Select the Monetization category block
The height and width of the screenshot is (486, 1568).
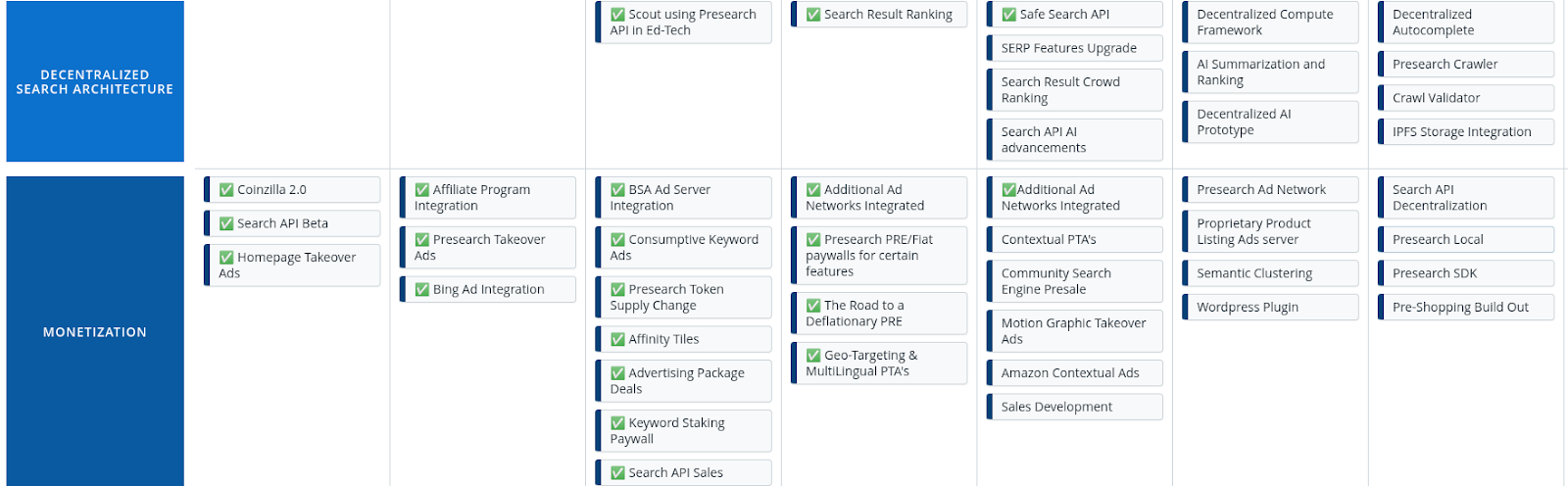[x=95, y=331]
